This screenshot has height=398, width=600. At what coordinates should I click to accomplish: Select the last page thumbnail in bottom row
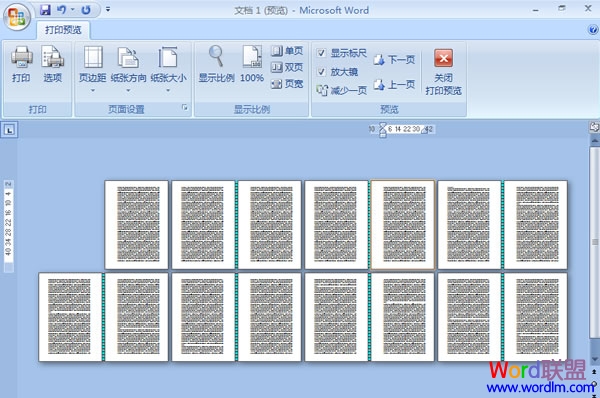pos(536,317)
